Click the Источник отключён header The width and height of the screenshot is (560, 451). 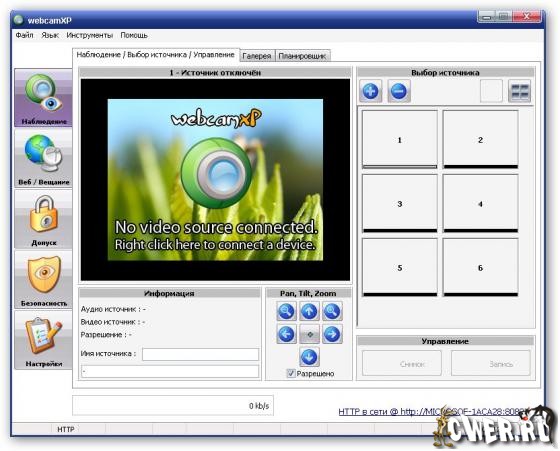tap(215, 73)
